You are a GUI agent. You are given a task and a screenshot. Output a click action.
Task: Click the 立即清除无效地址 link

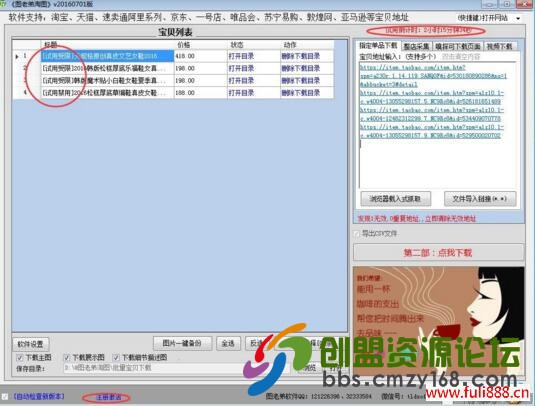pos(450,219)
